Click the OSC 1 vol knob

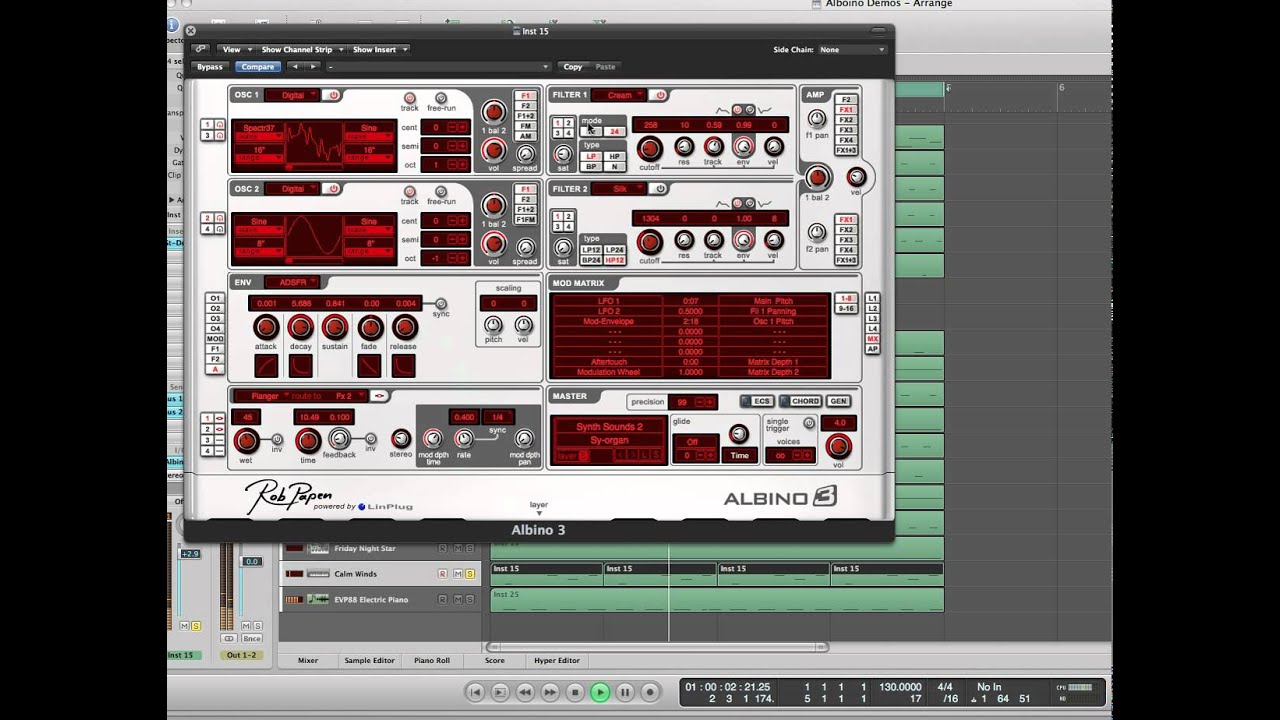click(493, 150)
